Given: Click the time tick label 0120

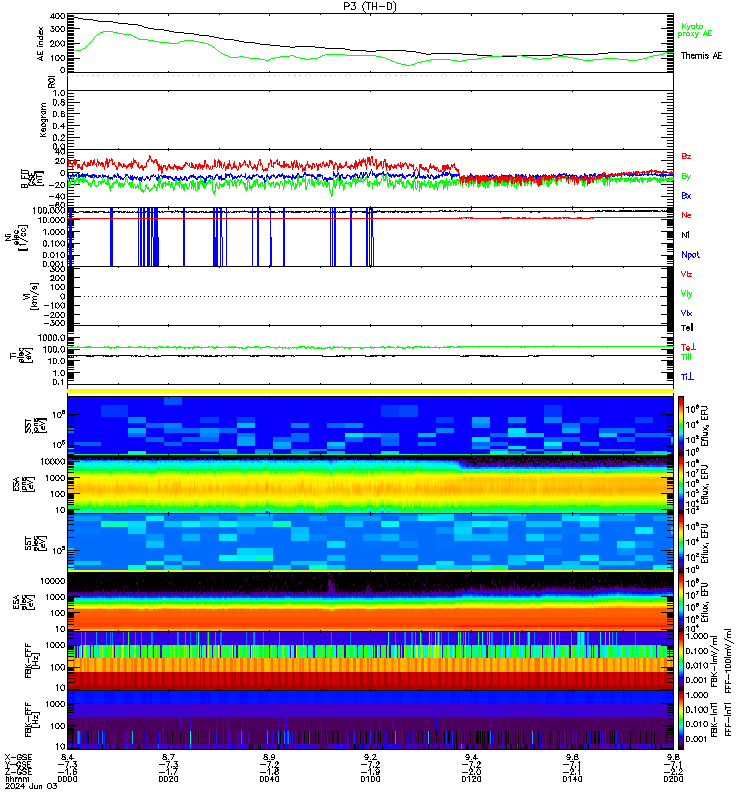Looking at the screenshot, I should (x=471, y=779).
